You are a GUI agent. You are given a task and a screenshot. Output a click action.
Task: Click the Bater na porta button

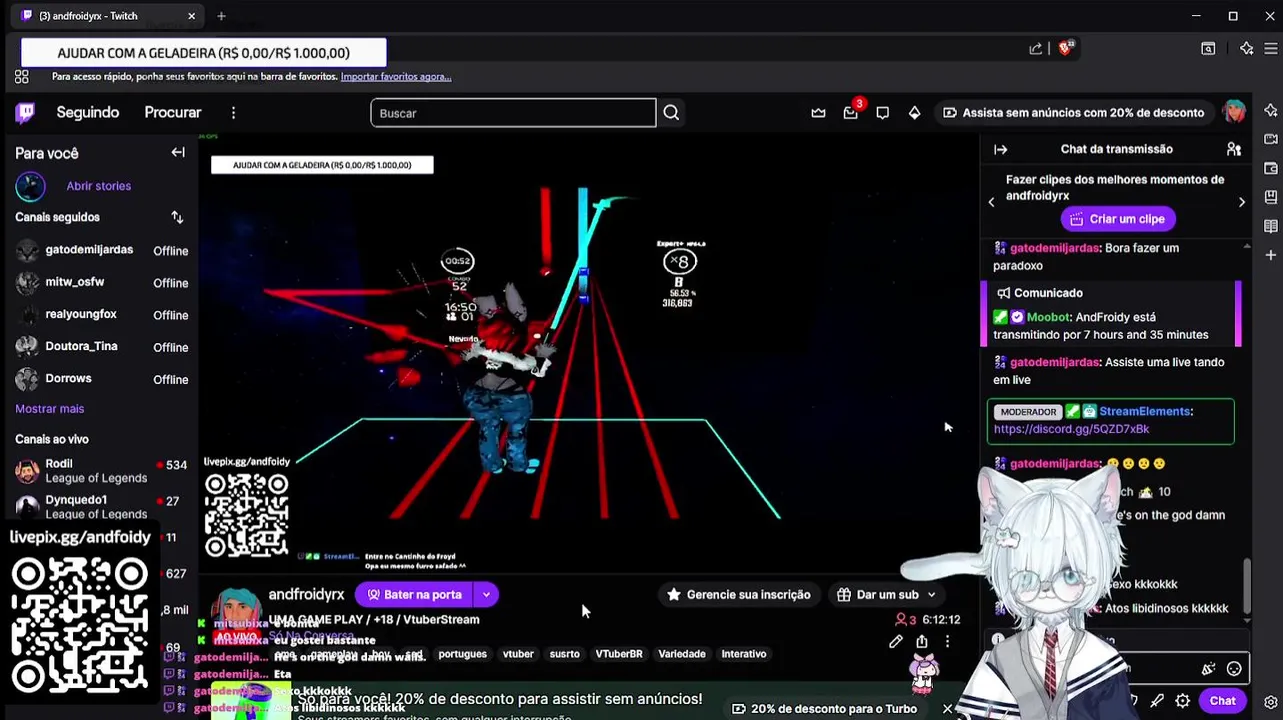tap(414, 594)
